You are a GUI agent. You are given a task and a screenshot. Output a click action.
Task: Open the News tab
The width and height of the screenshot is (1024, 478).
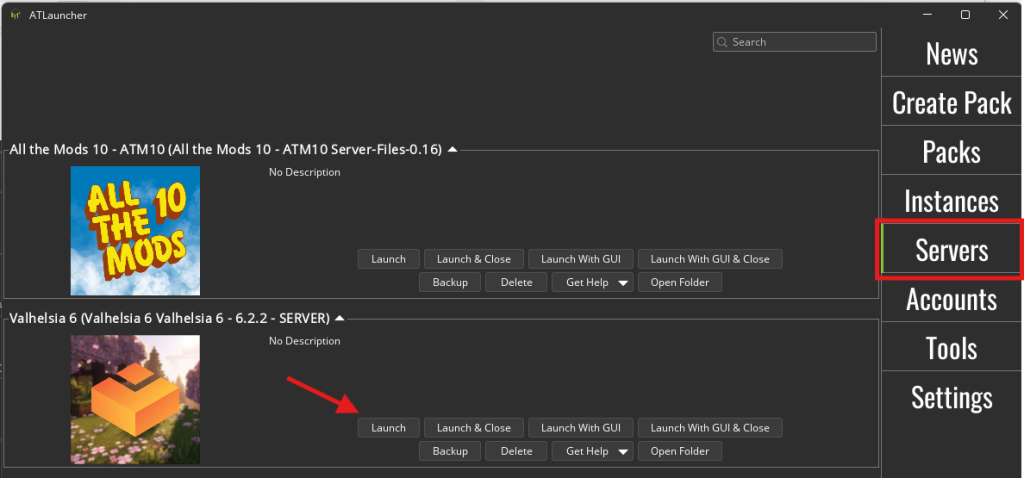pyautogui.click(x=951, y=53)
